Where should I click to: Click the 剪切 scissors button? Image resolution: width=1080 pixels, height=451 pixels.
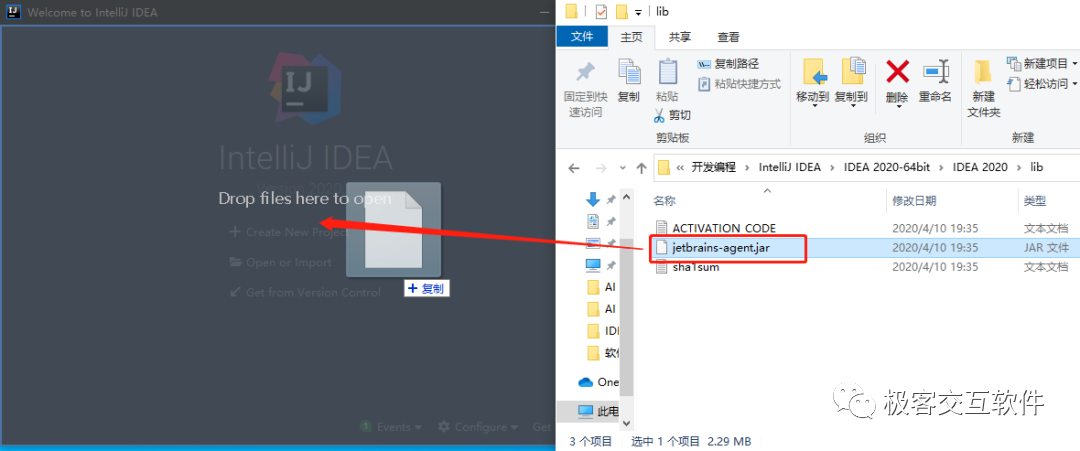[670, 115]
